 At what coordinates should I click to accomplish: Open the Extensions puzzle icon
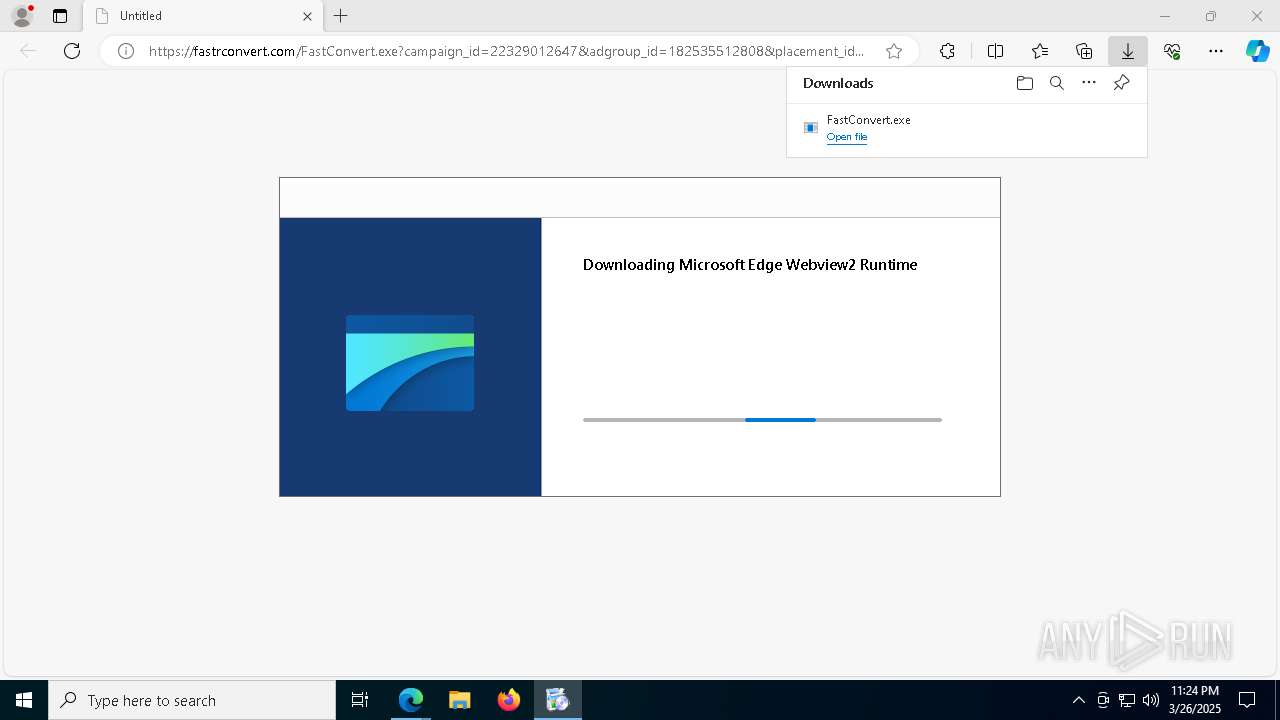coord(947,51)
